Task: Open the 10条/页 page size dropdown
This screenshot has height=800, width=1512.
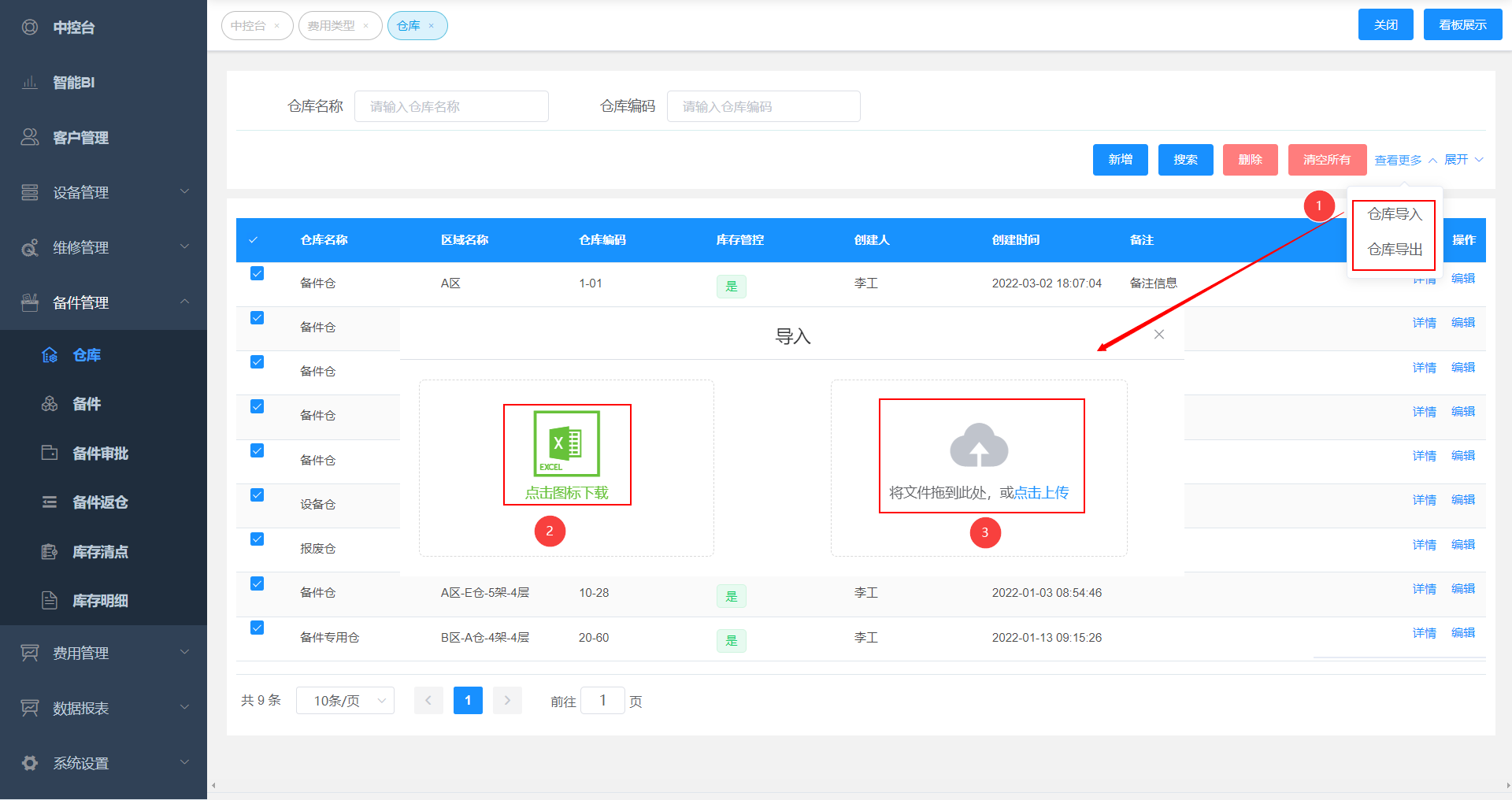Action: click(345, 701)
